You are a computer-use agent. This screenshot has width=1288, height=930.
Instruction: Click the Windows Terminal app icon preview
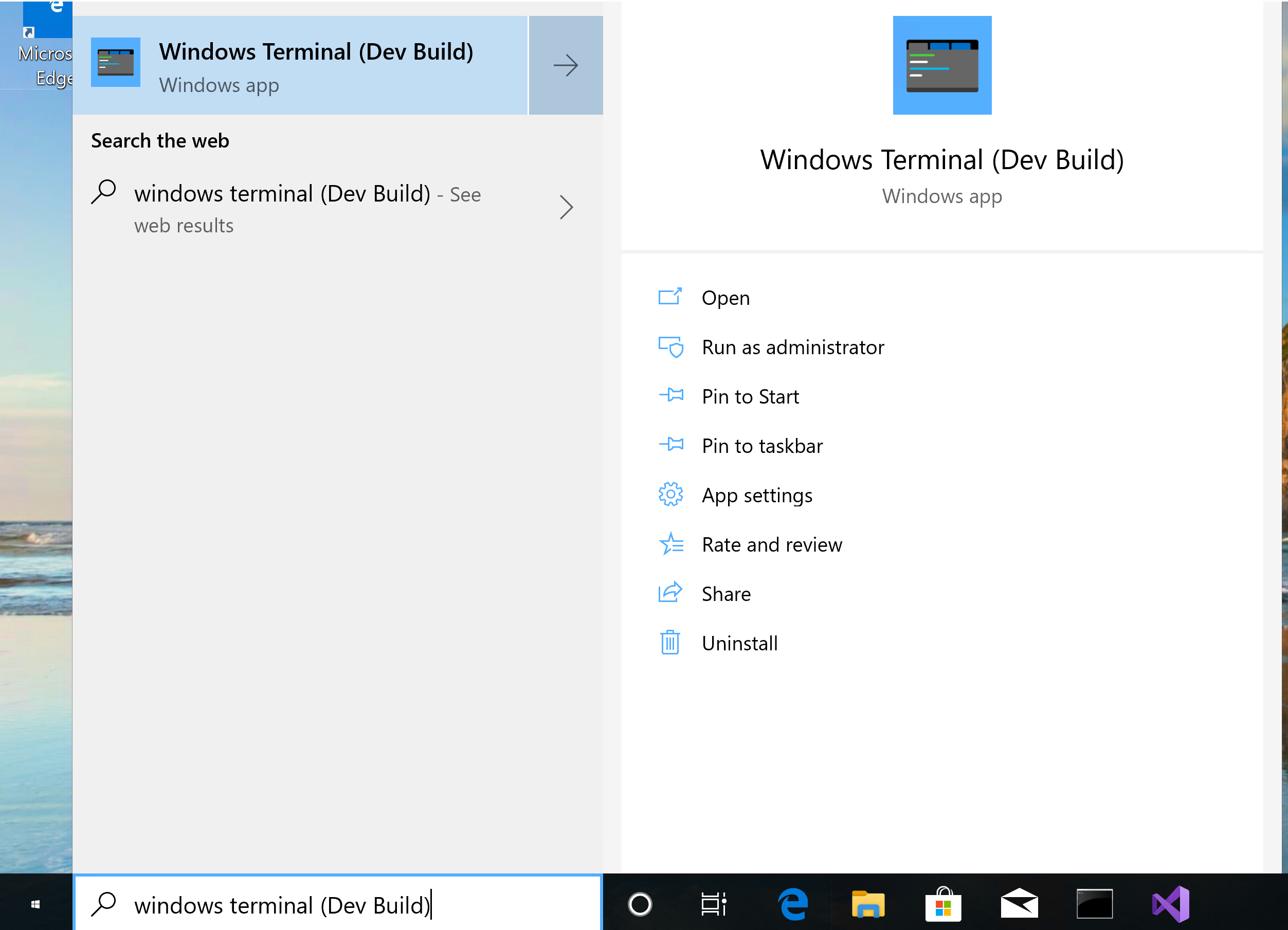click(941, 64)
